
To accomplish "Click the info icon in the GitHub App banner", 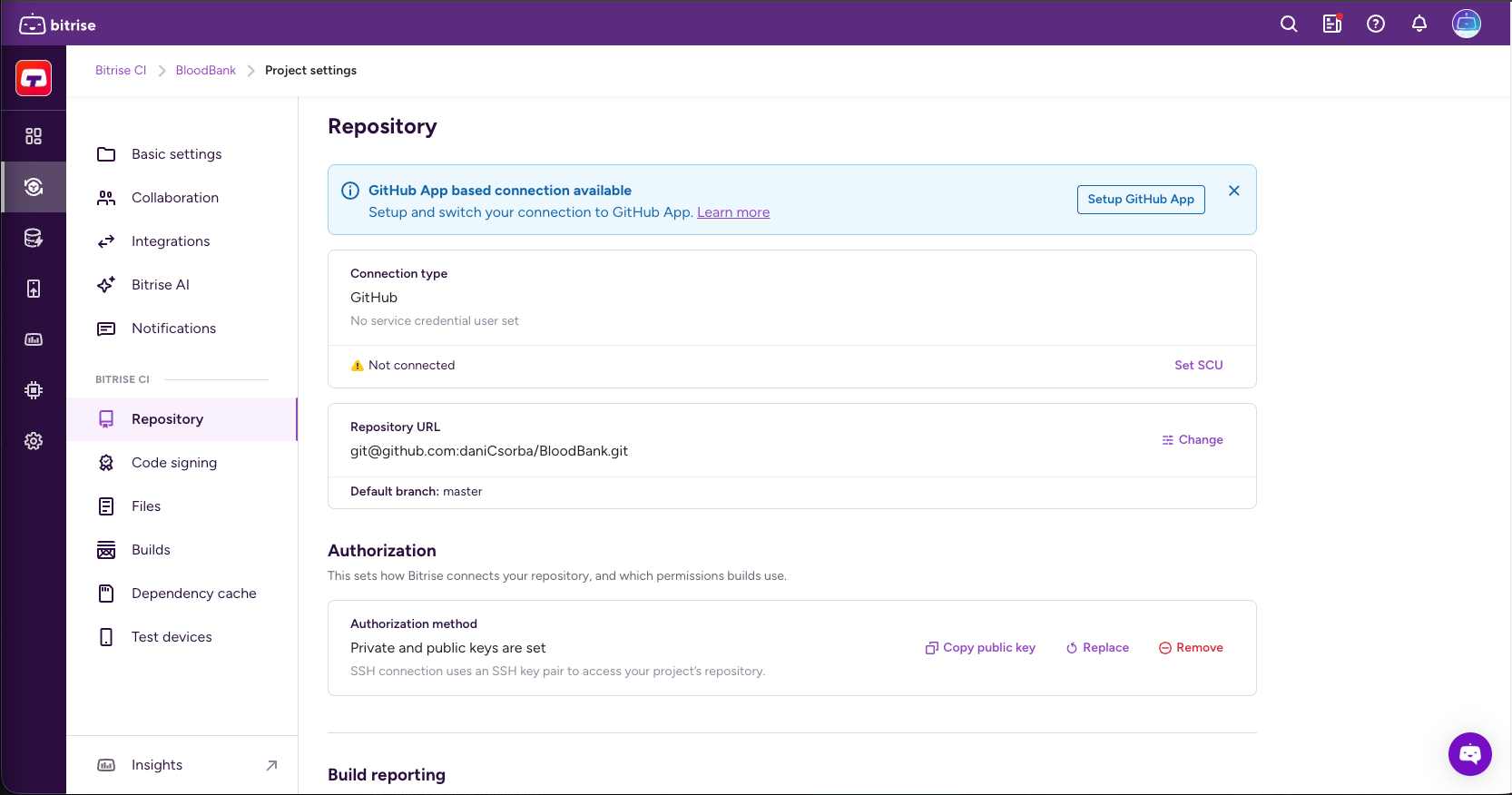I will coord(349,191).
